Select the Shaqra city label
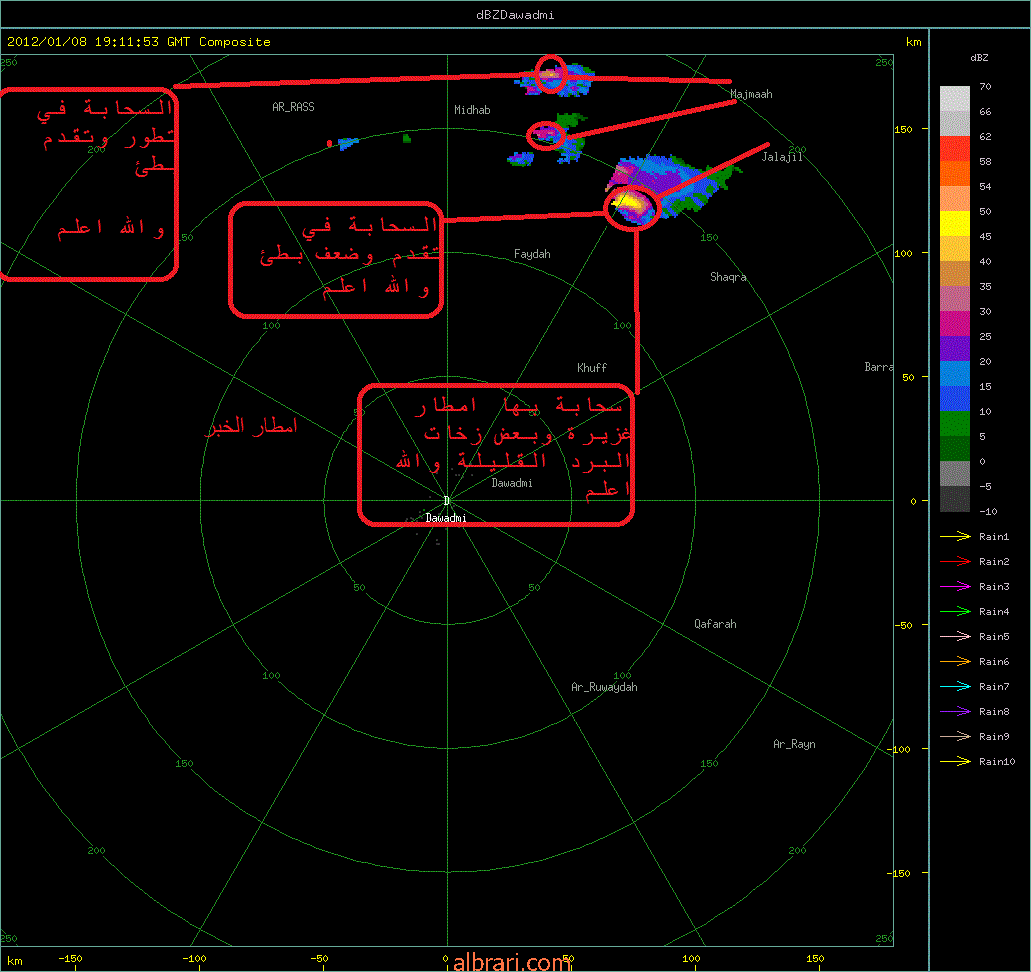The image size is (1031, 972). tap(729, 277)
